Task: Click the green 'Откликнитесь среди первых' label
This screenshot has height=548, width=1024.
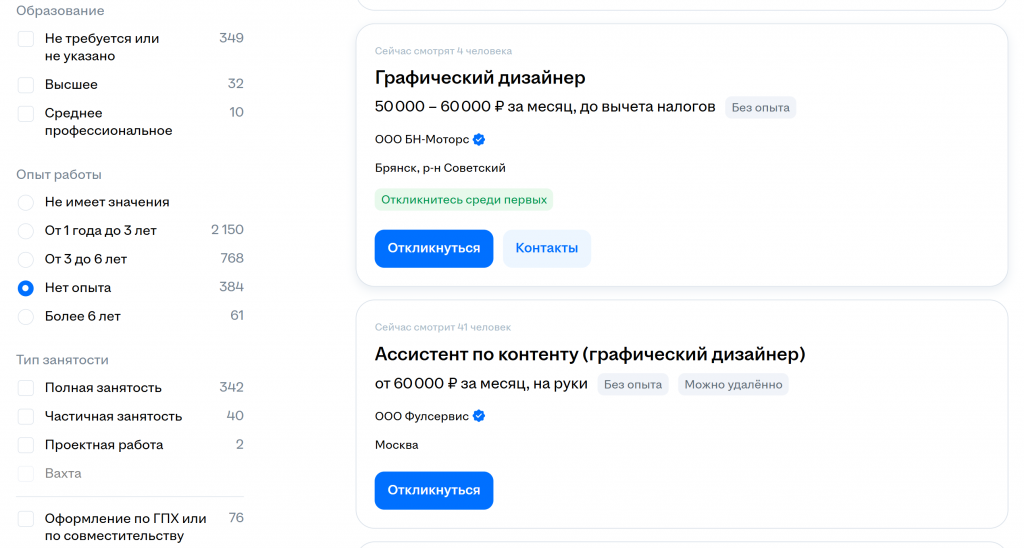Action: 464,200
